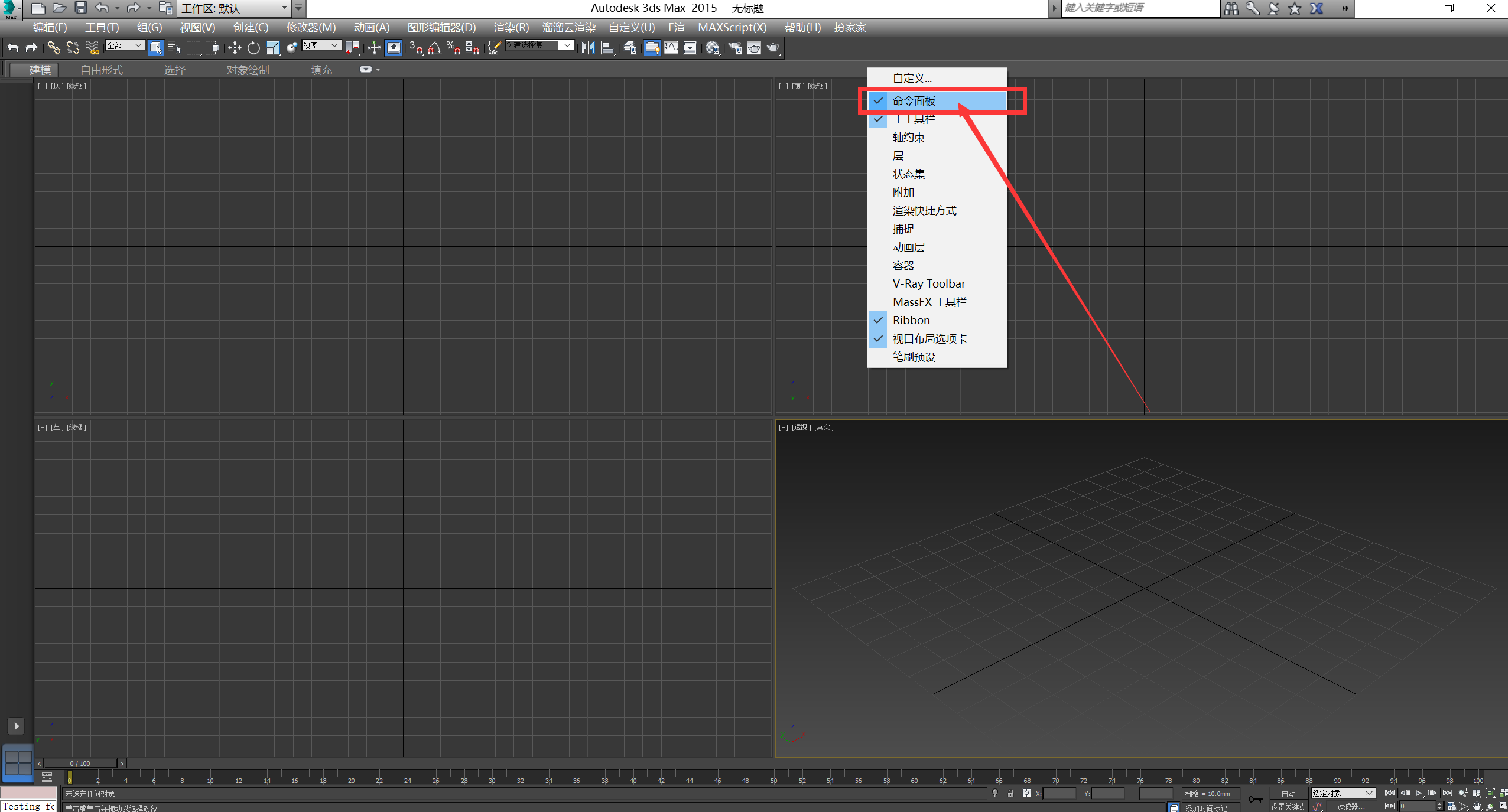
Task: Click the Align tool icon
Action: (607, 48)
